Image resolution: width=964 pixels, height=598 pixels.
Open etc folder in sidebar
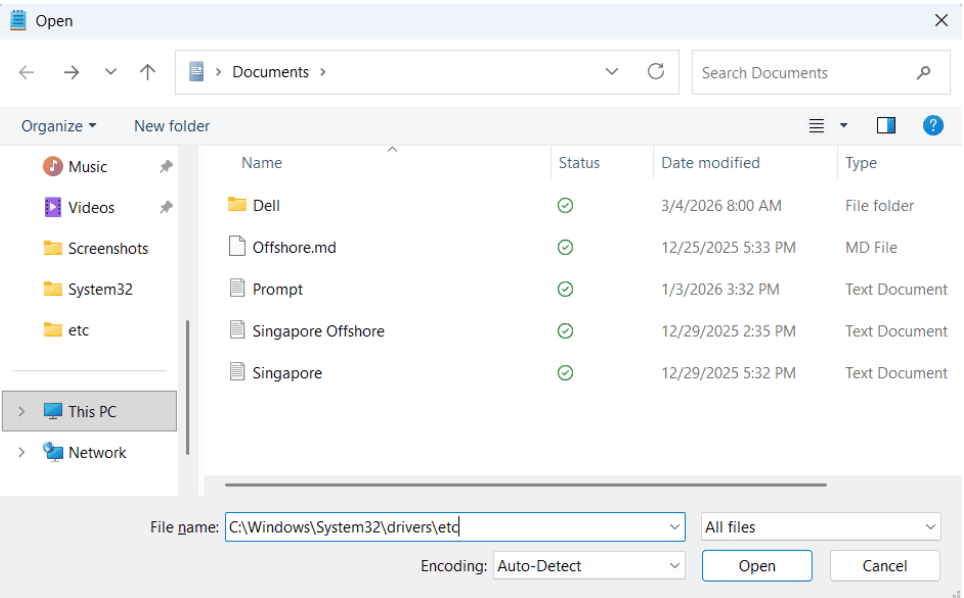point(78,330)
